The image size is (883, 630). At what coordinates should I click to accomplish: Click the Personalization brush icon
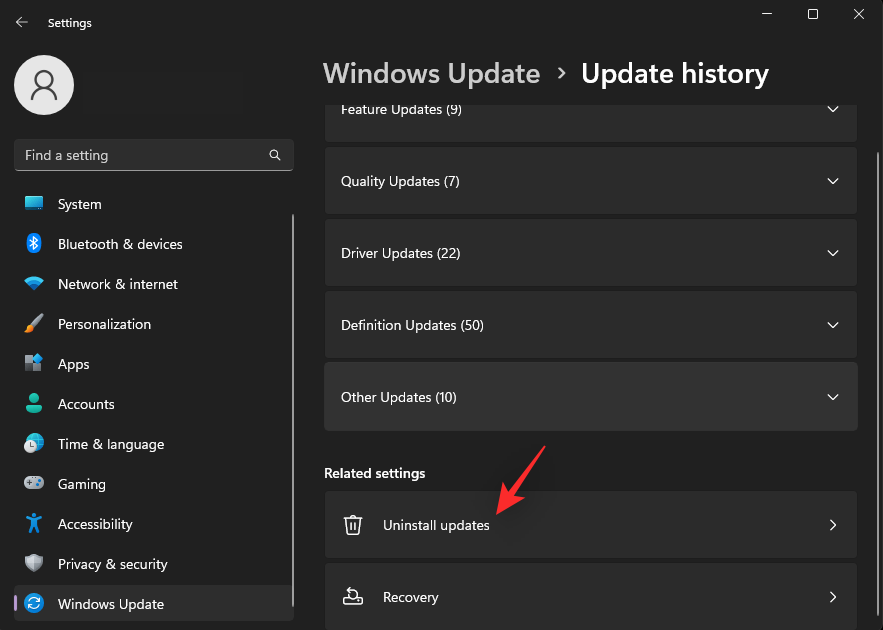[33, 324]
